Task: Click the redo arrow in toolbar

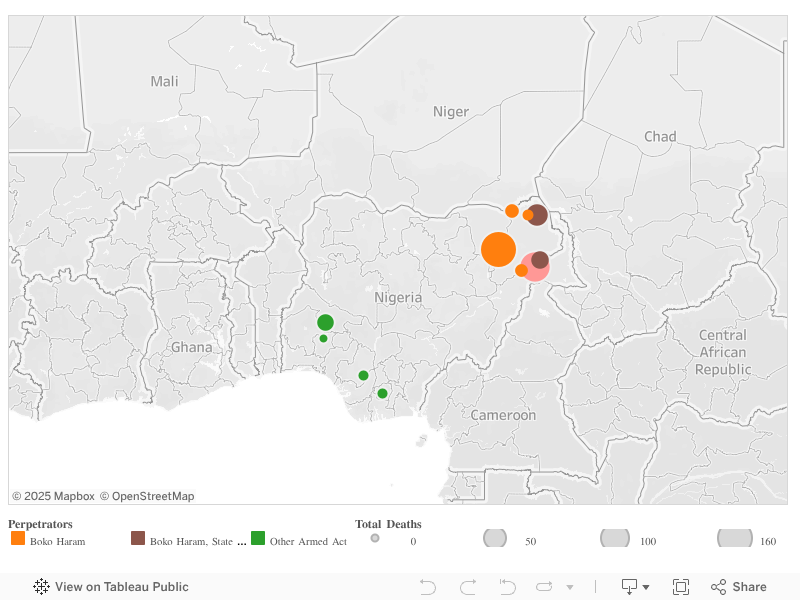Action: pos(468,587)
